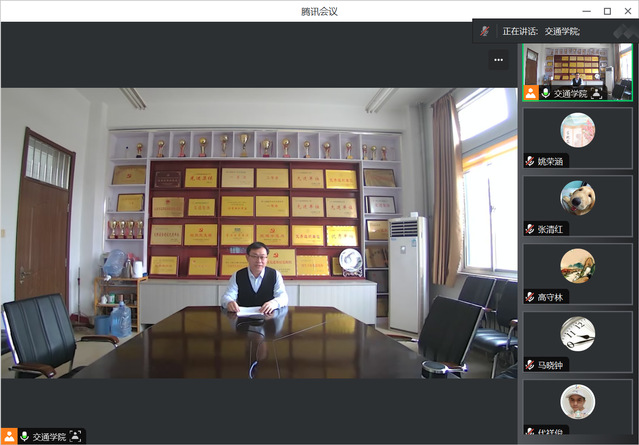Screen dimensions: 639x445
Task: Click spotlight icon on 交通学院 sidebar thumbnail
Action: pyautogui.click(x=597, y=93)
